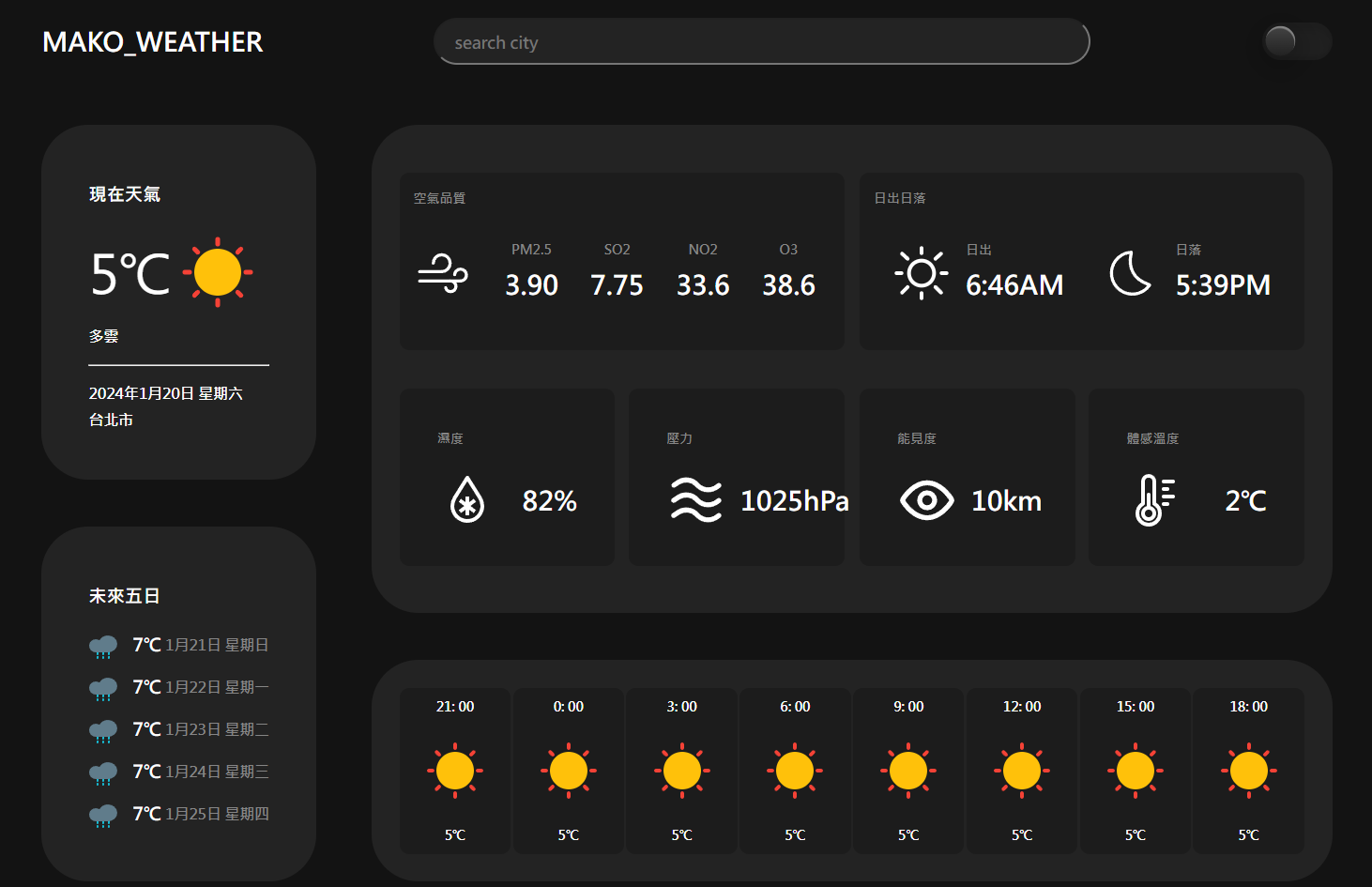
Task: Click the 1025hPa pressure reading
Action: 794,501
